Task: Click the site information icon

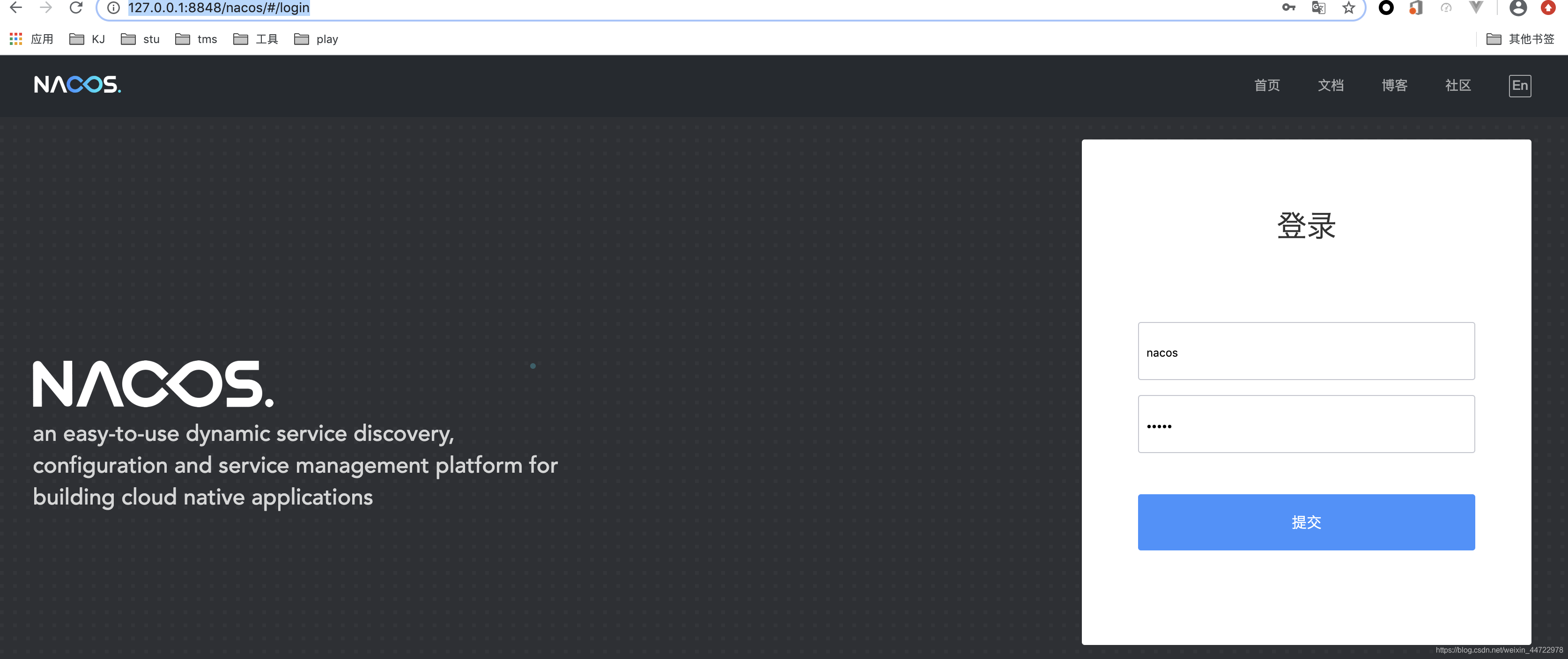Action: 113,8
